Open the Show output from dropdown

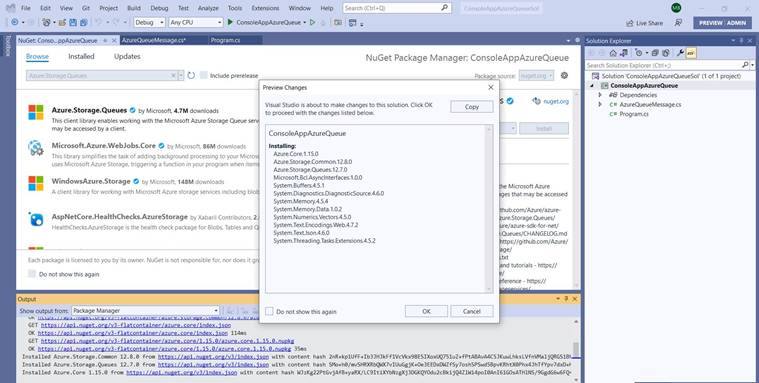pos(145,310)
